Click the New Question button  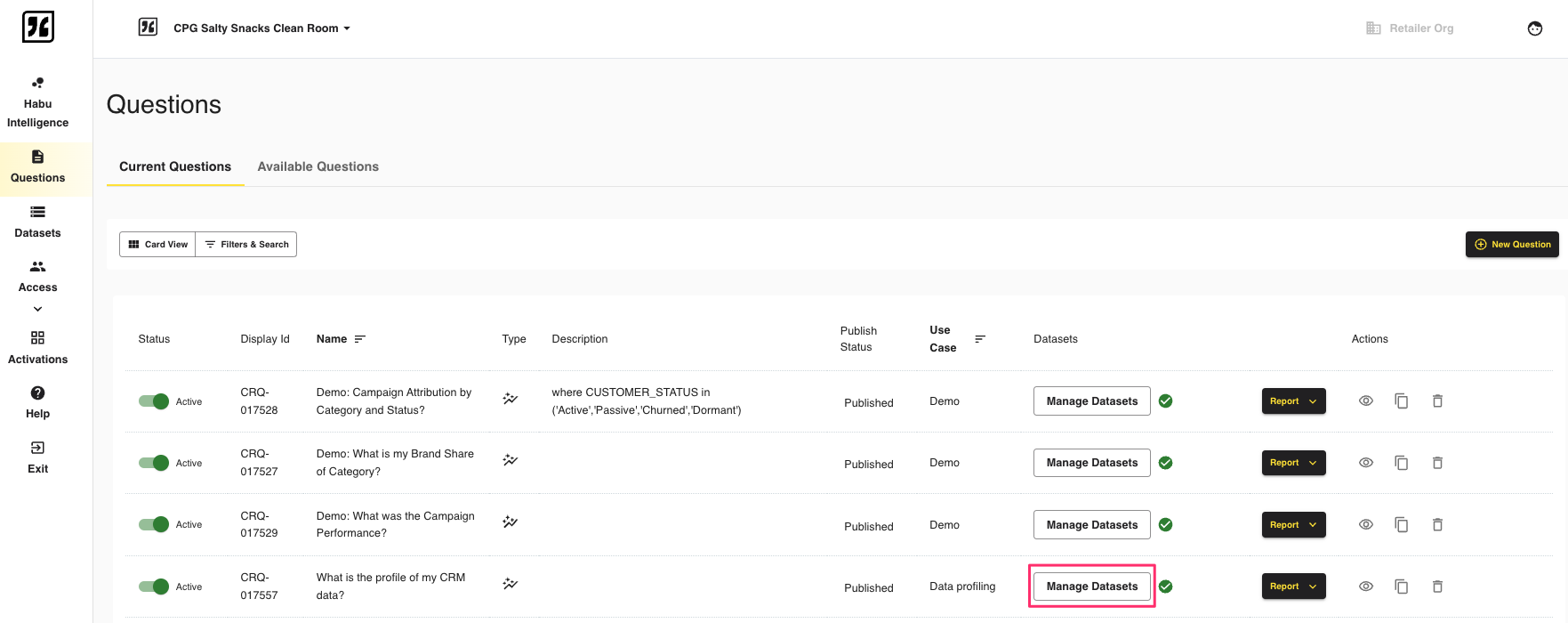(1511, 244)
